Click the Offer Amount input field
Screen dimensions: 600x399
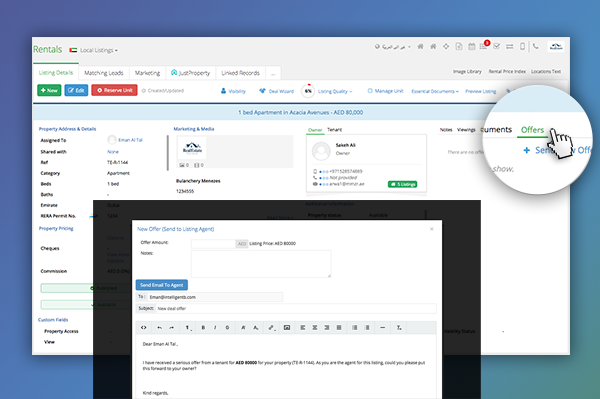pos(213,244)
